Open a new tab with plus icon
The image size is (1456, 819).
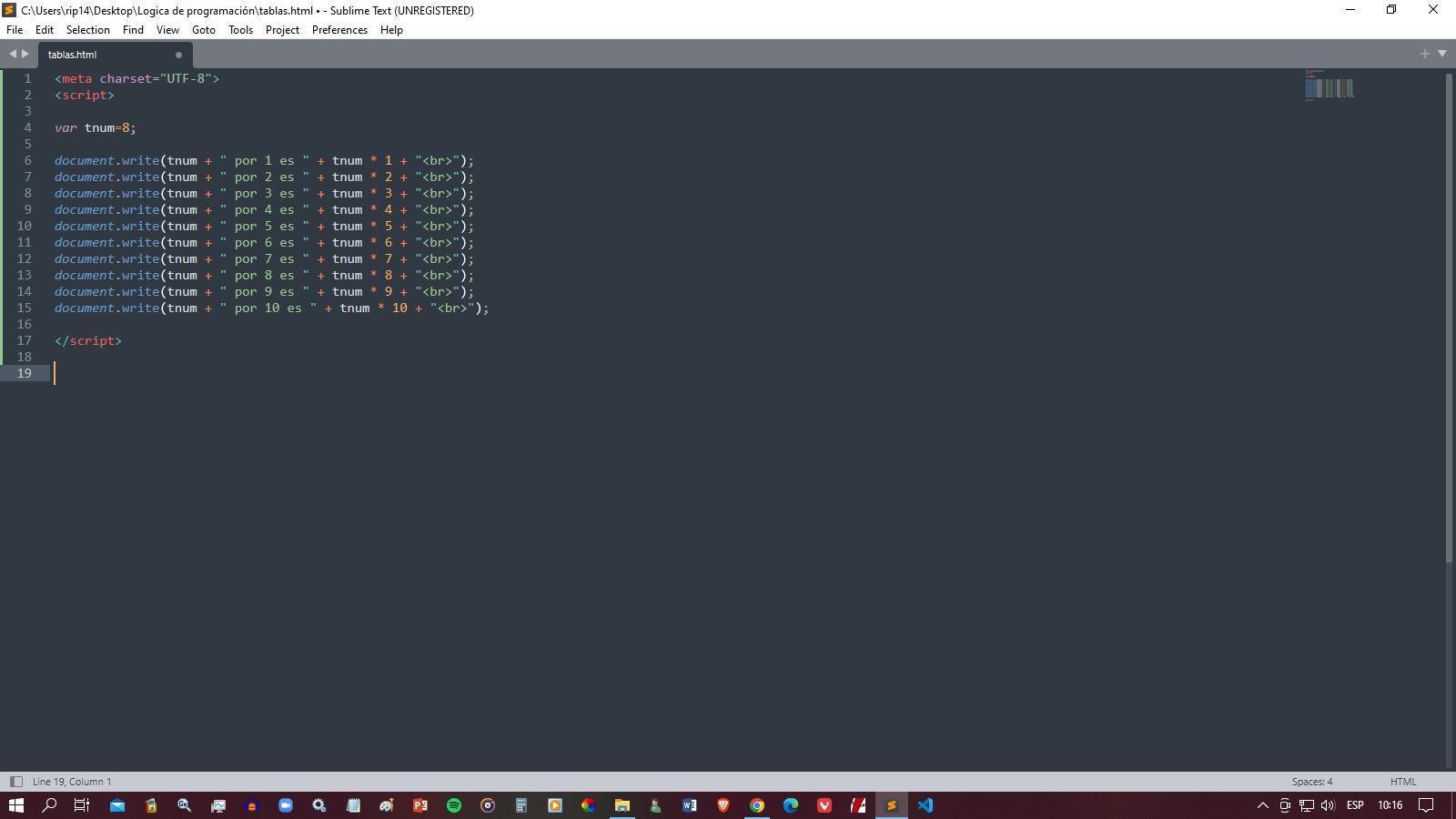1425,54
